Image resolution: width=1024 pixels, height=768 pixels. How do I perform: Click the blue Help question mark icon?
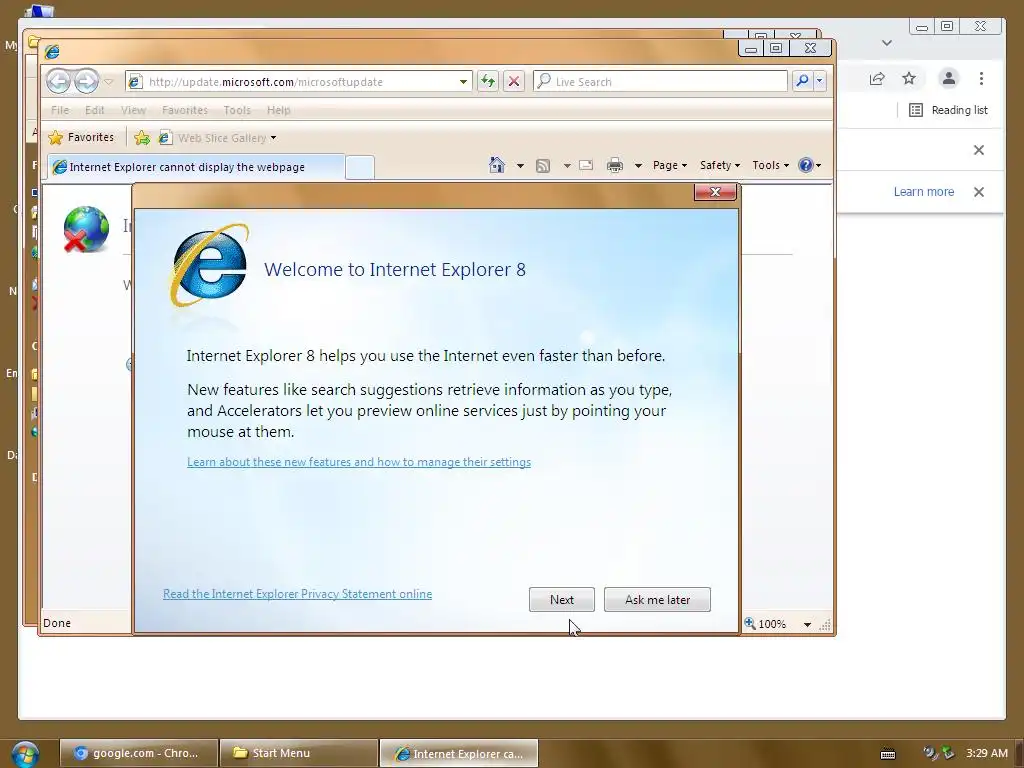pos(806,165)
